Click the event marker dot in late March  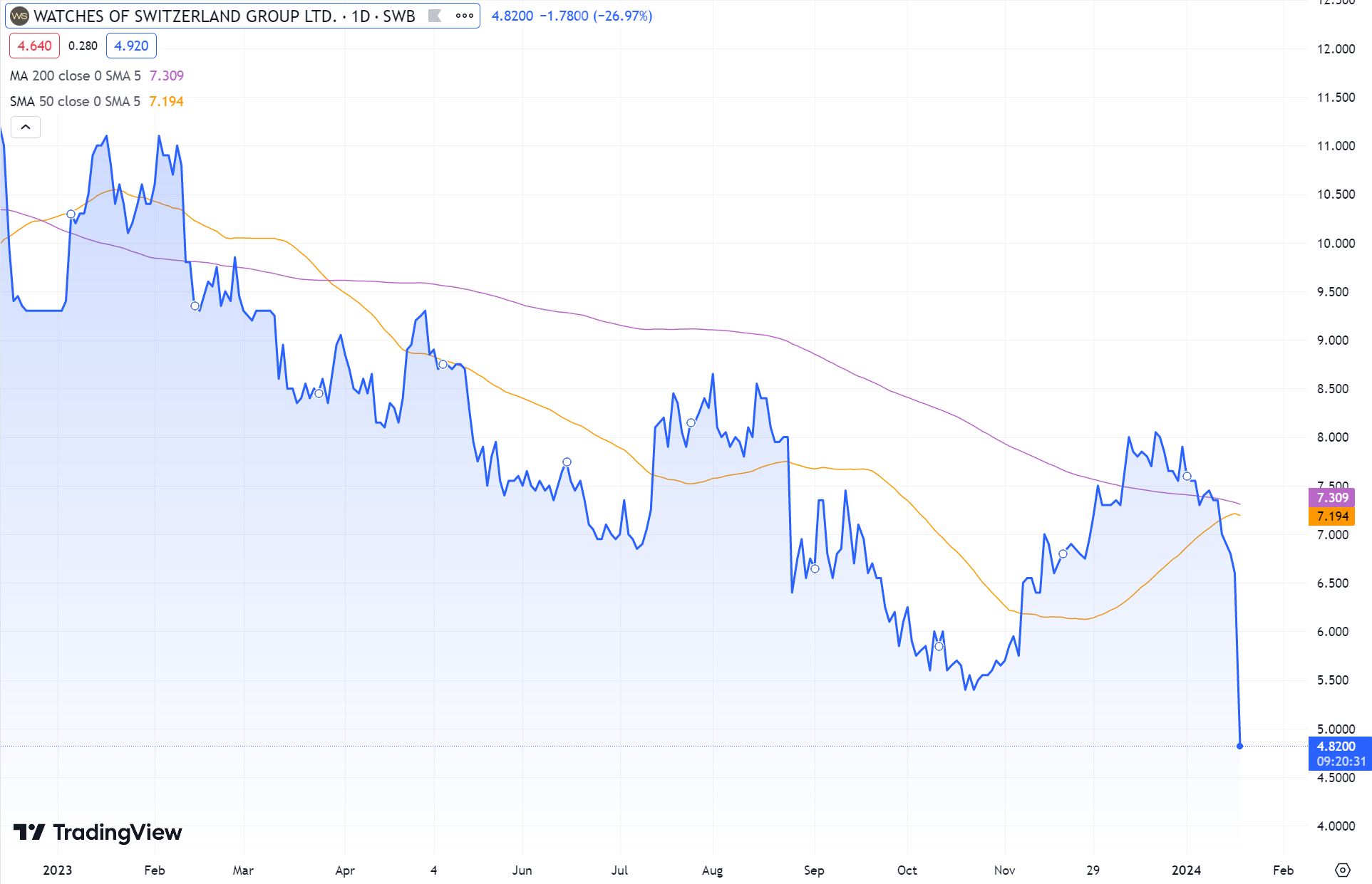[x=319, y=393]
